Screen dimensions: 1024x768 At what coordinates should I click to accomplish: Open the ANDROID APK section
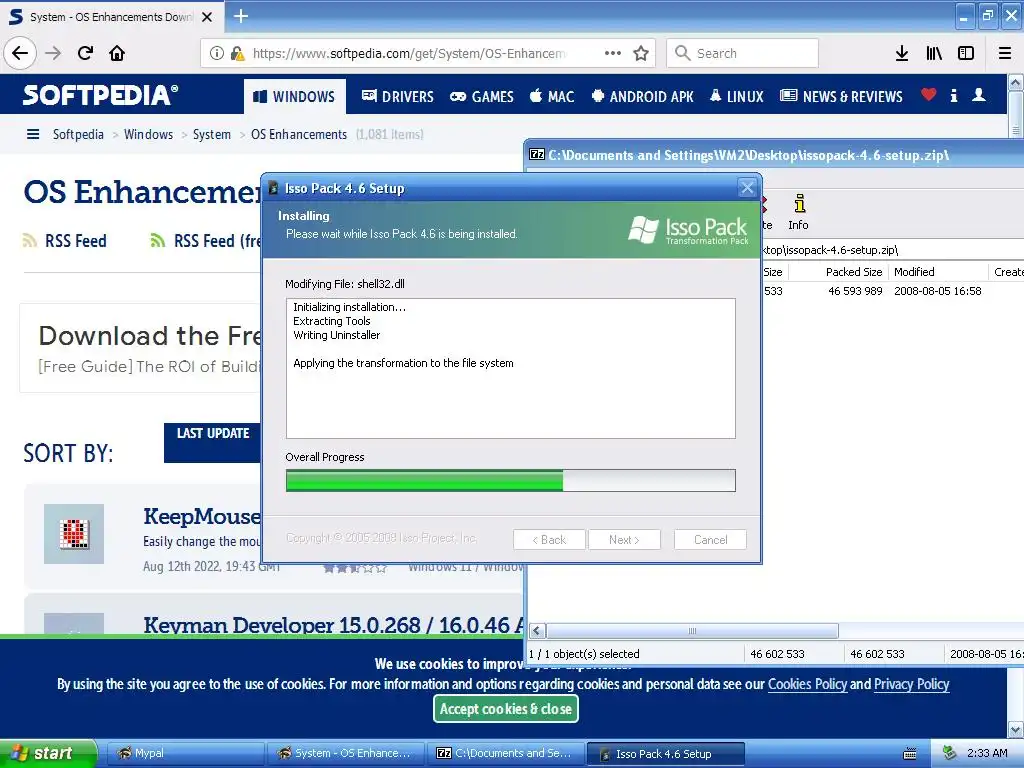click(643, 97)
